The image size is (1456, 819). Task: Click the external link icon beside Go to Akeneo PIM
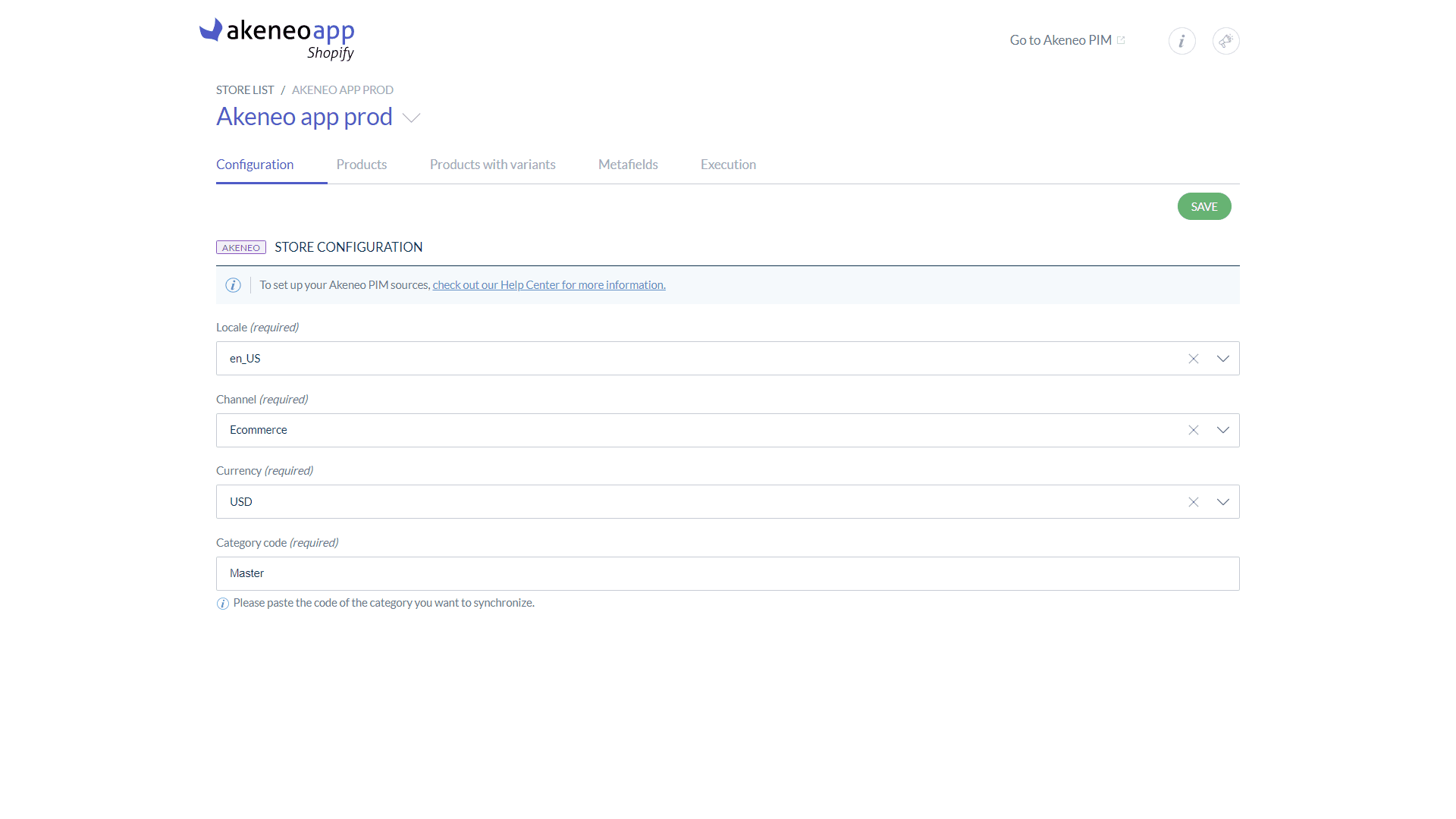1121,40
